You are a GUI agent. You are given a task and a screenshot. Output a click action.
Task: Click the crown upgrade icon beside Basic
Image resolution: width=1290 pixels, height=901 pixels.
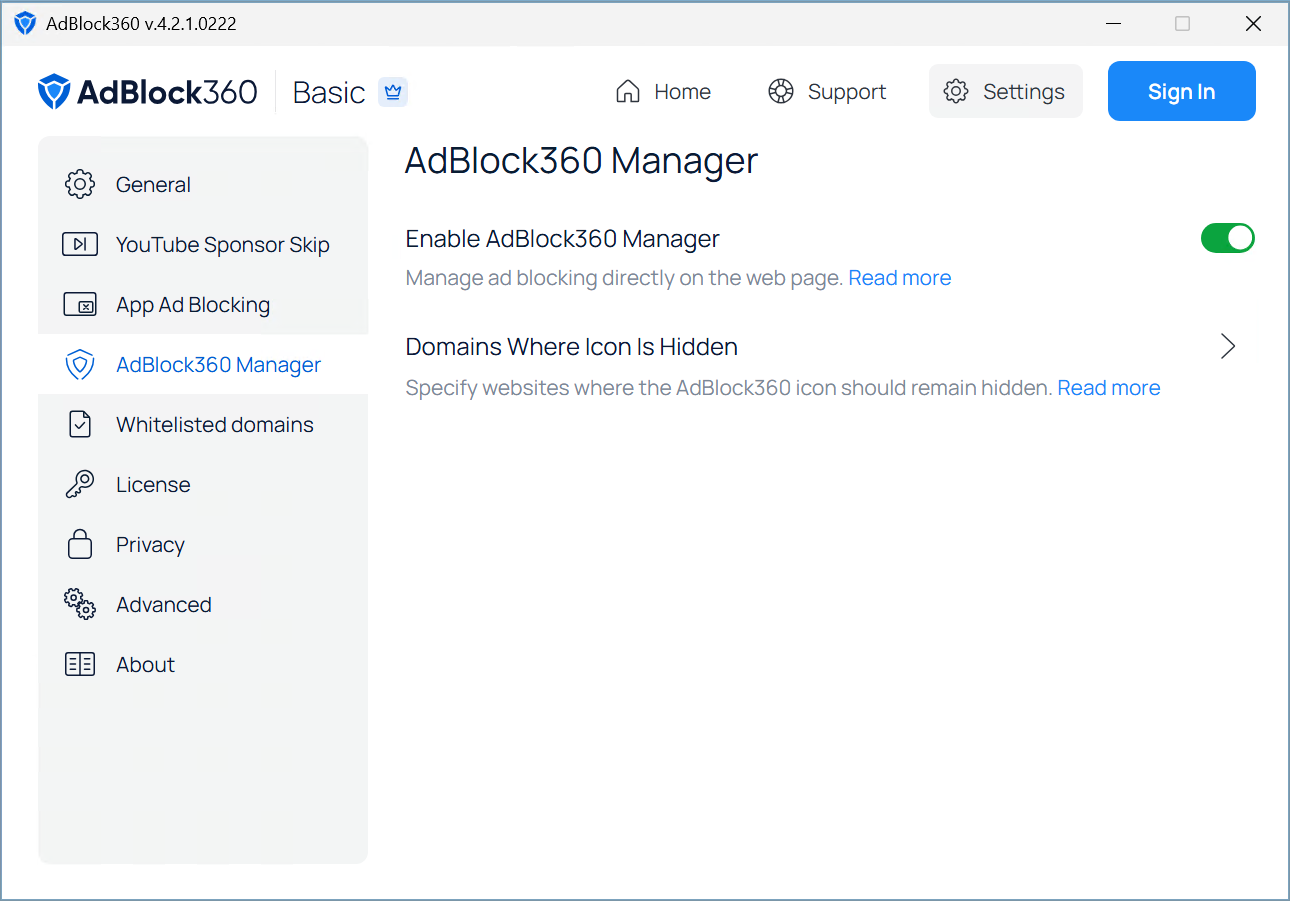tap(393, 92)
